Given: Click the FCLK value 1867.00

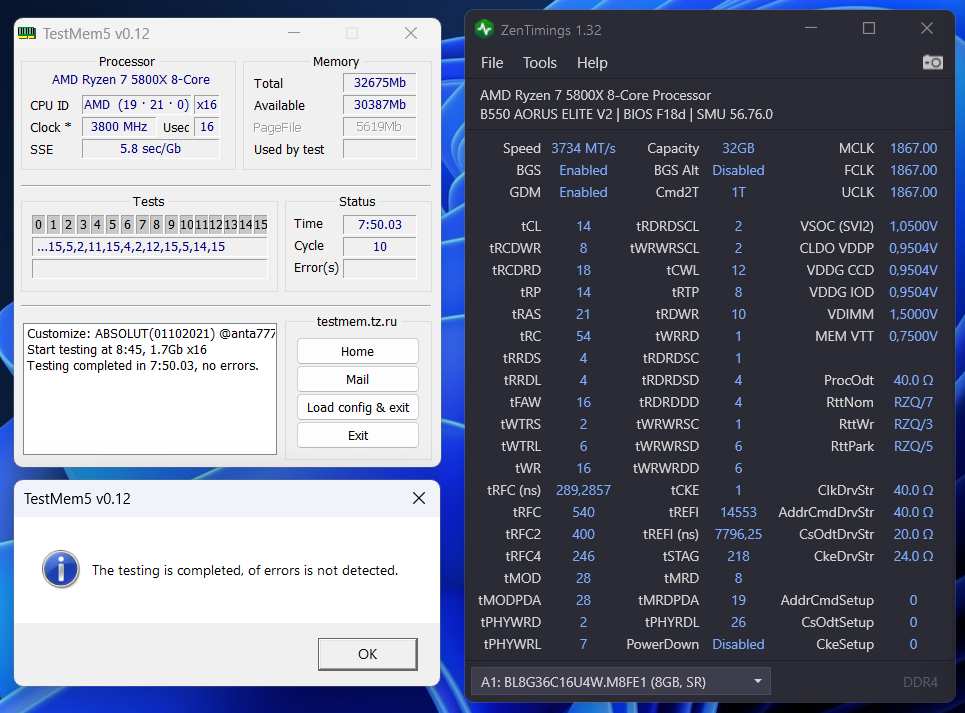Looking at the screenshot, I should pyautogui.click(x=913, y=170).
